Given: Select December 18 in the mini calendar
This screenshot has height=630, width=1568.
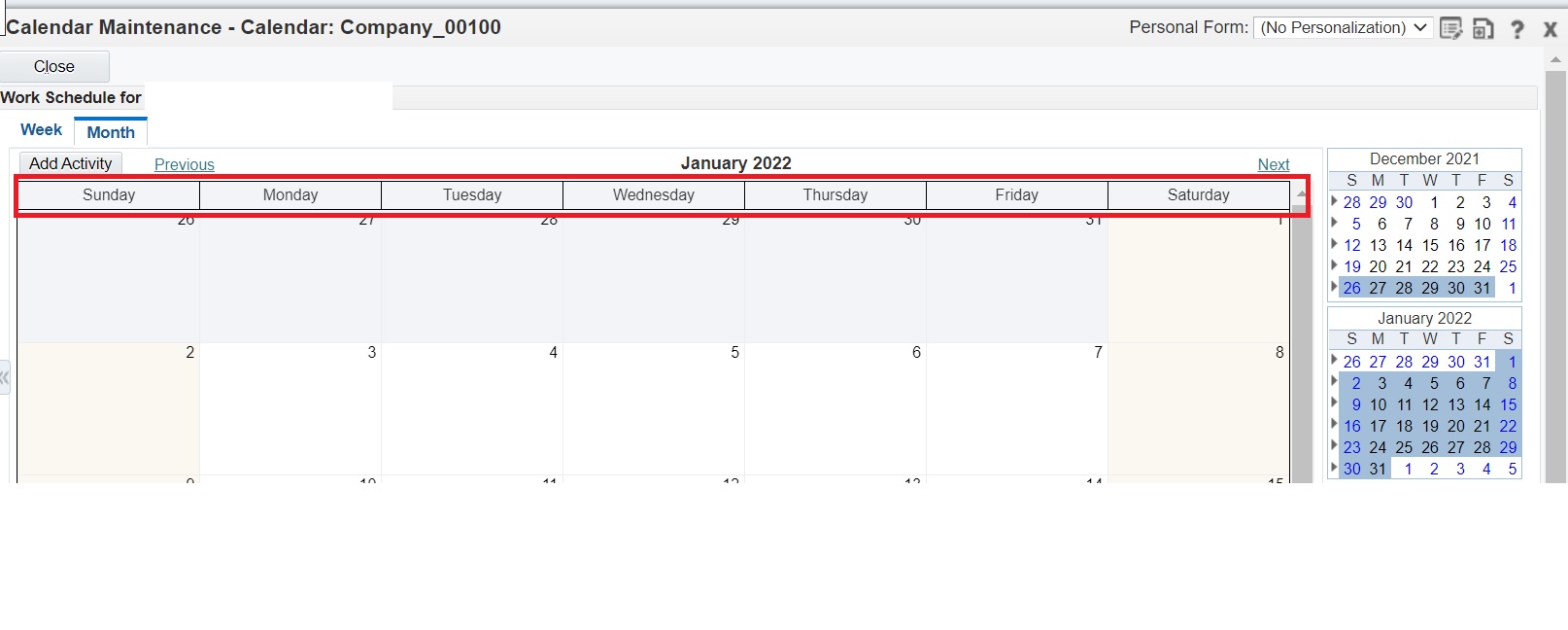Looking at the screenshot, I should point(1508,245).
